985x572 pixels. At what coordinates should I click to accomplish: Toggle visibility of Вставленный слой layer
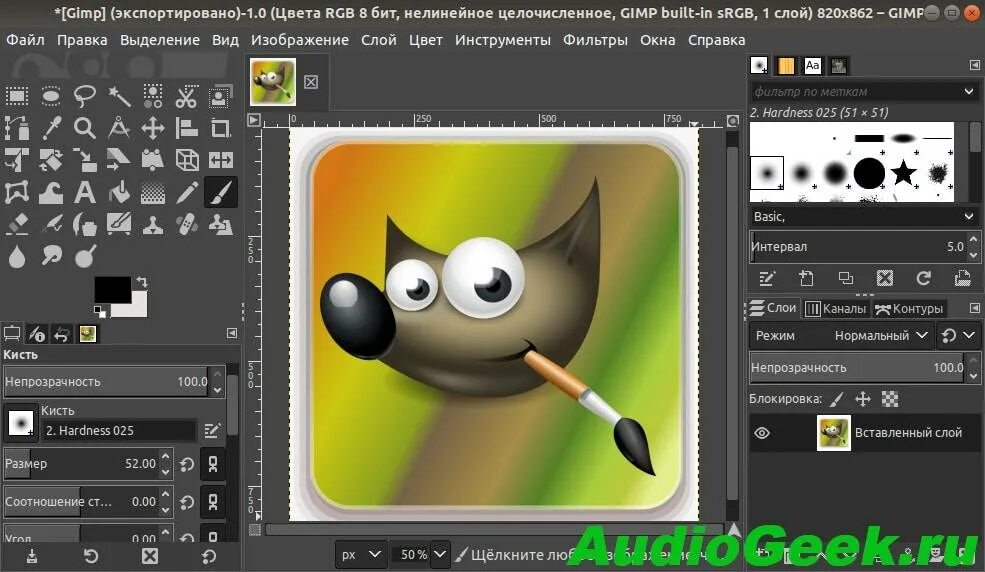(762, 433)
